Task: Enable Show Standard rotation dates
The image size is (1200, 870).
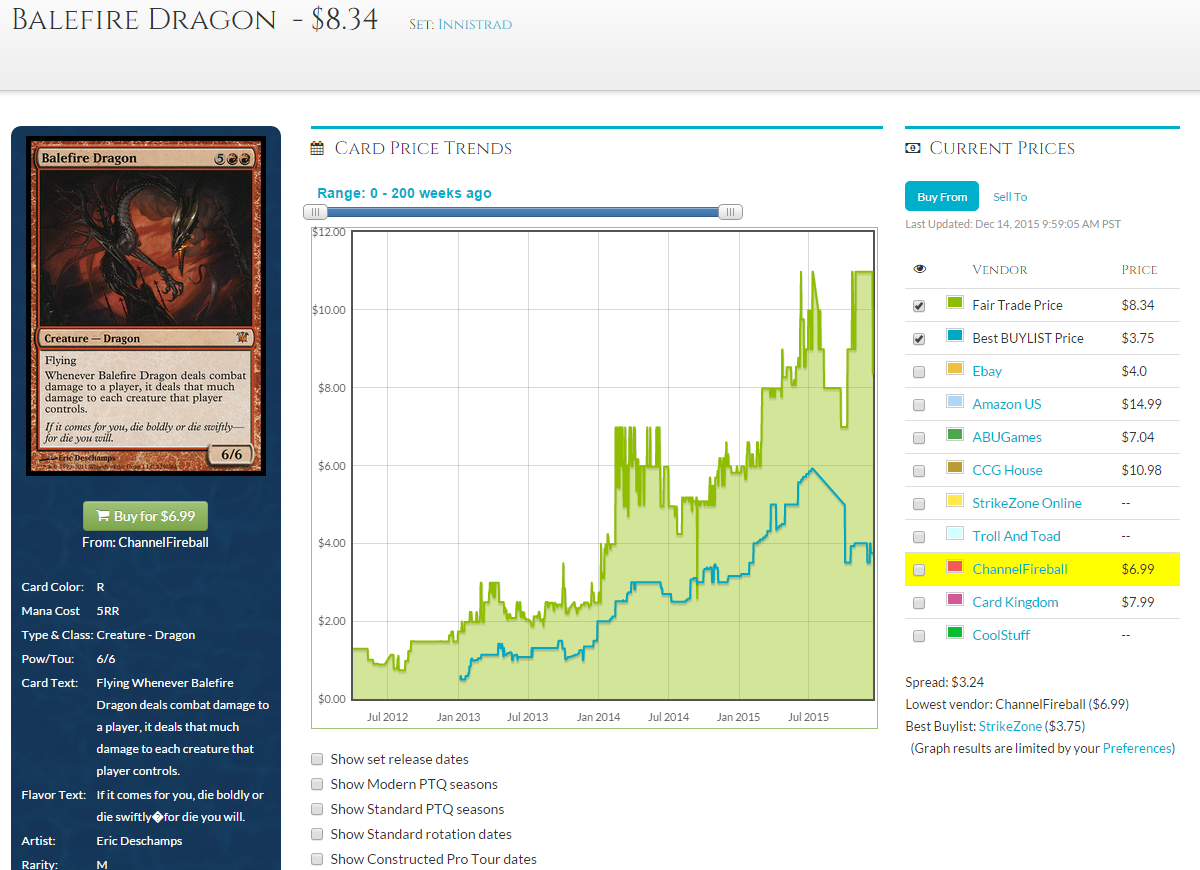Action: click(317, 834)
